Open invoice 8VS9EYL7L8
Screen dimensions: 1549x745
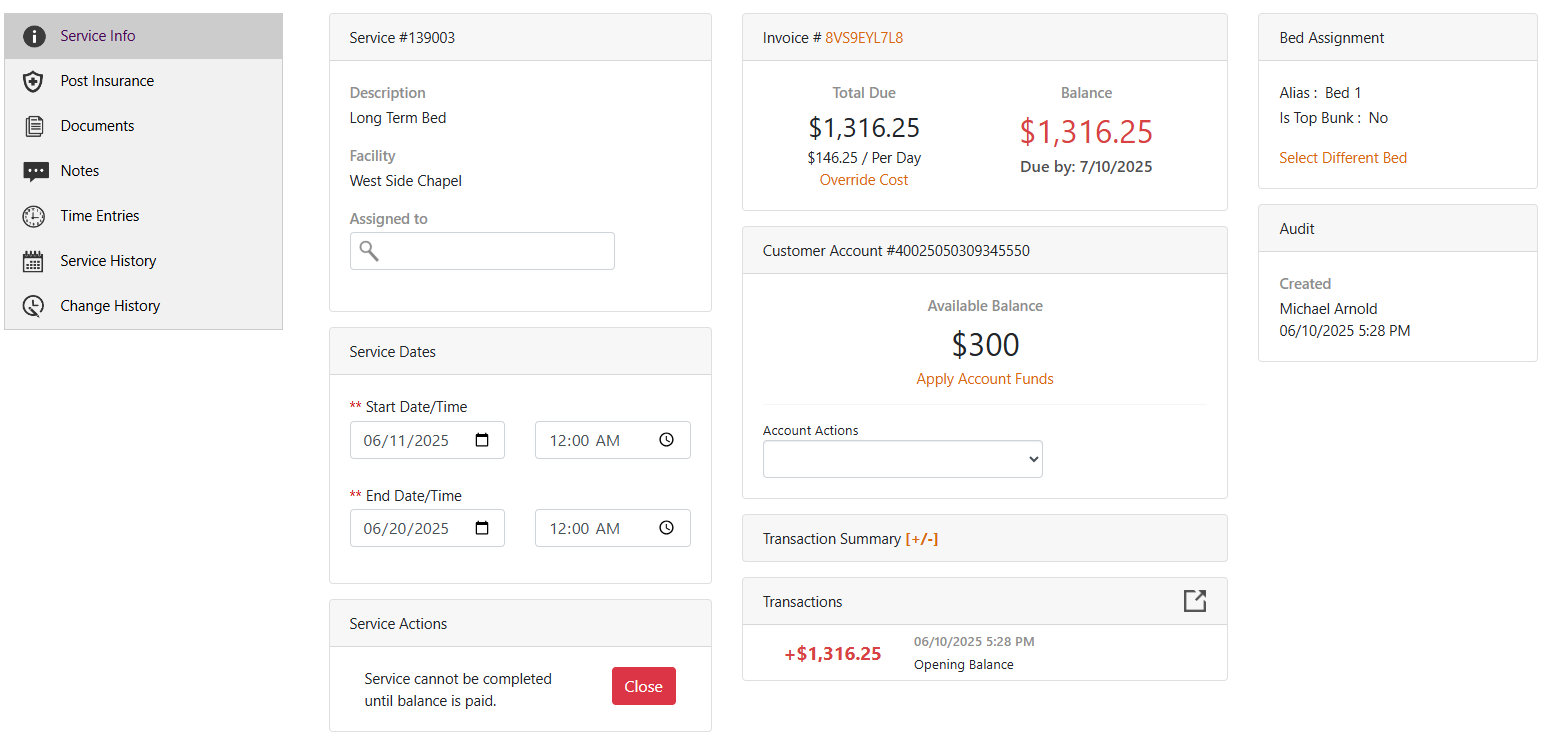point(863,36)
